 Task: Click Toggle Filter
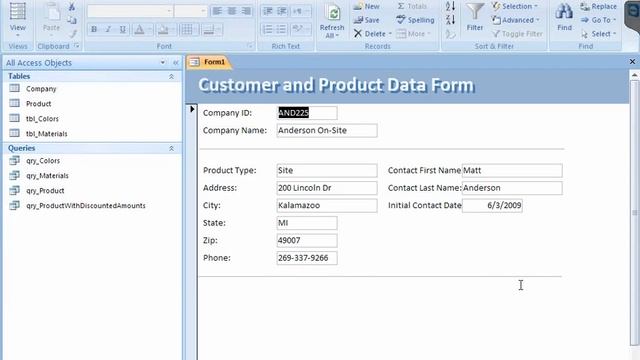pyautogui.click(x=517, y=33)
